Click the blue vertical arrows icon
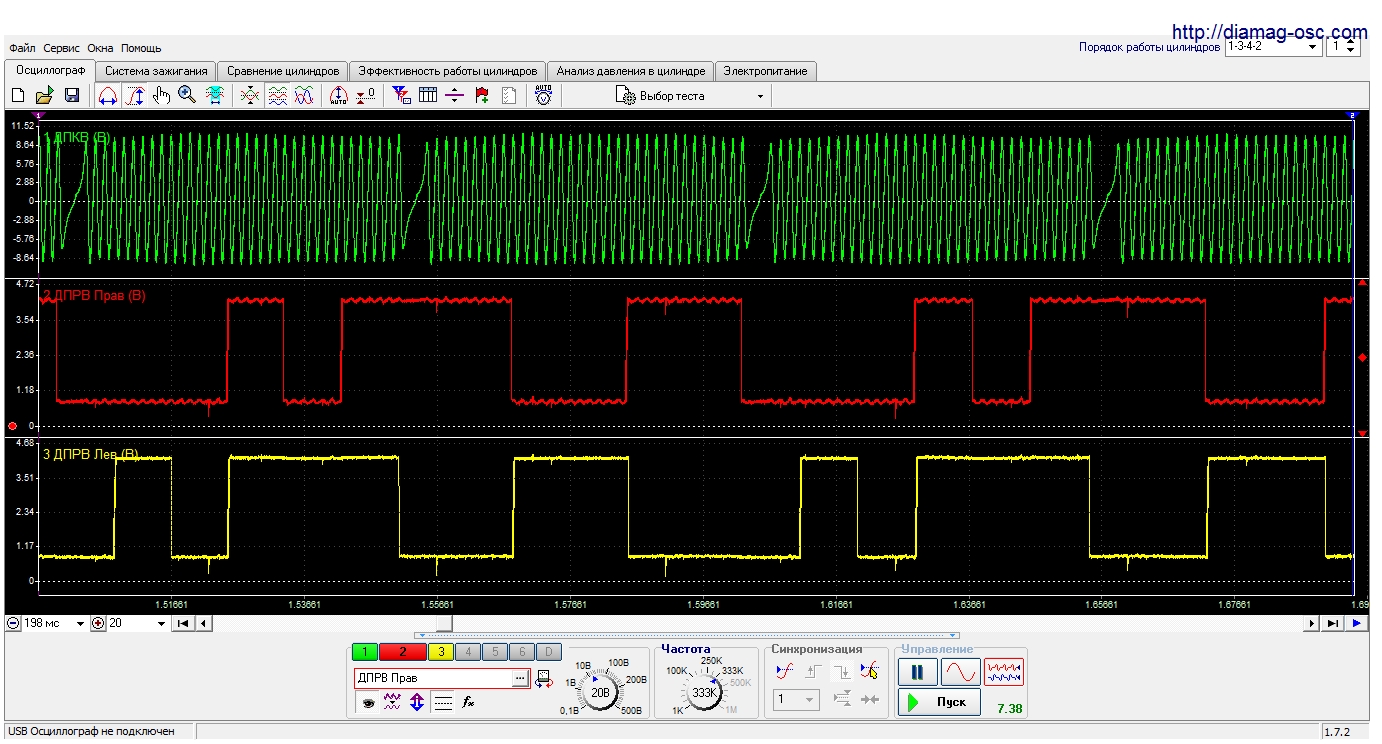Screen dimensions: 1382x744 tap(418, 703)
